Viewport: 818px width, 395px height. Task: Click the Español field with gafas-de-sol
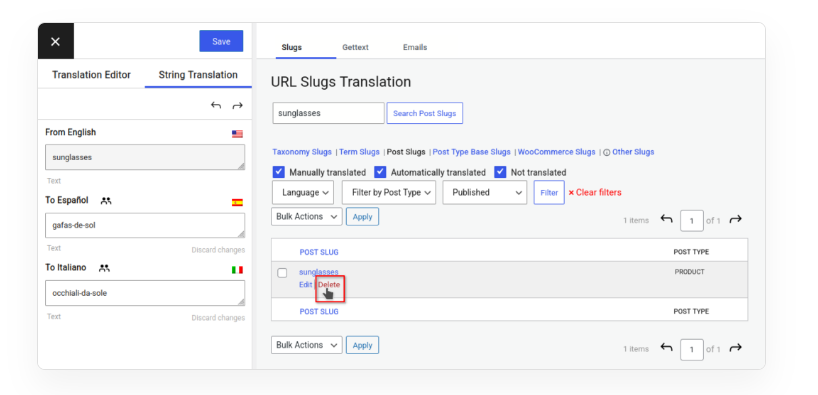coord(145,225)
